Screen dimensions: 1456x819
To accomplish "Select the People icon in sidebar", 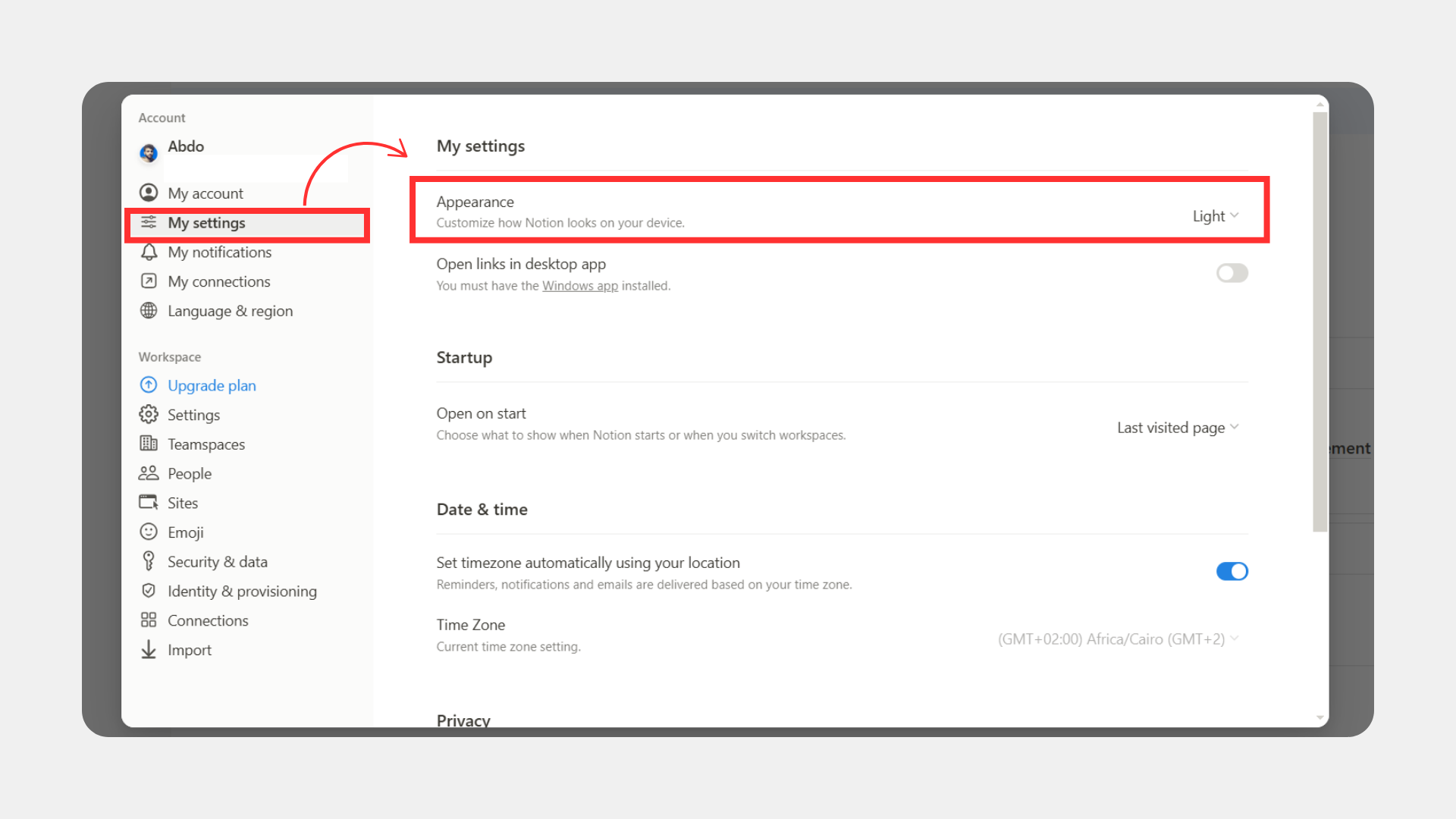I will point(149,472).
